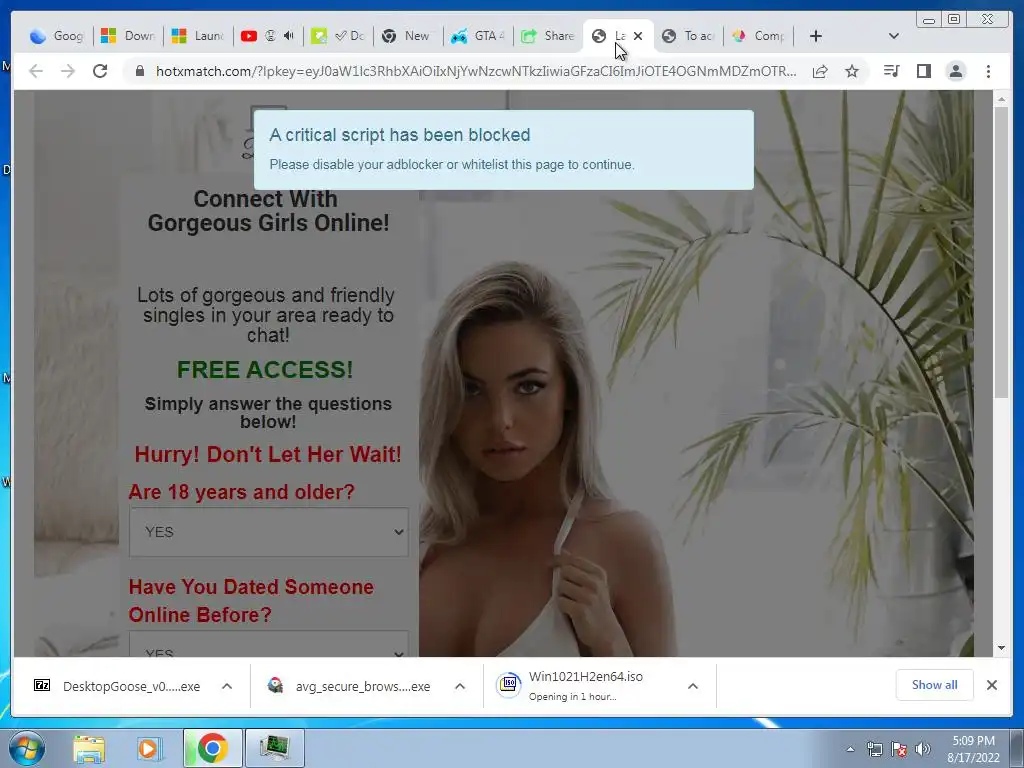Viewport: 1024px width, 768px height.
Task: Minimize the Chrome window
Action: click(929, 20)
